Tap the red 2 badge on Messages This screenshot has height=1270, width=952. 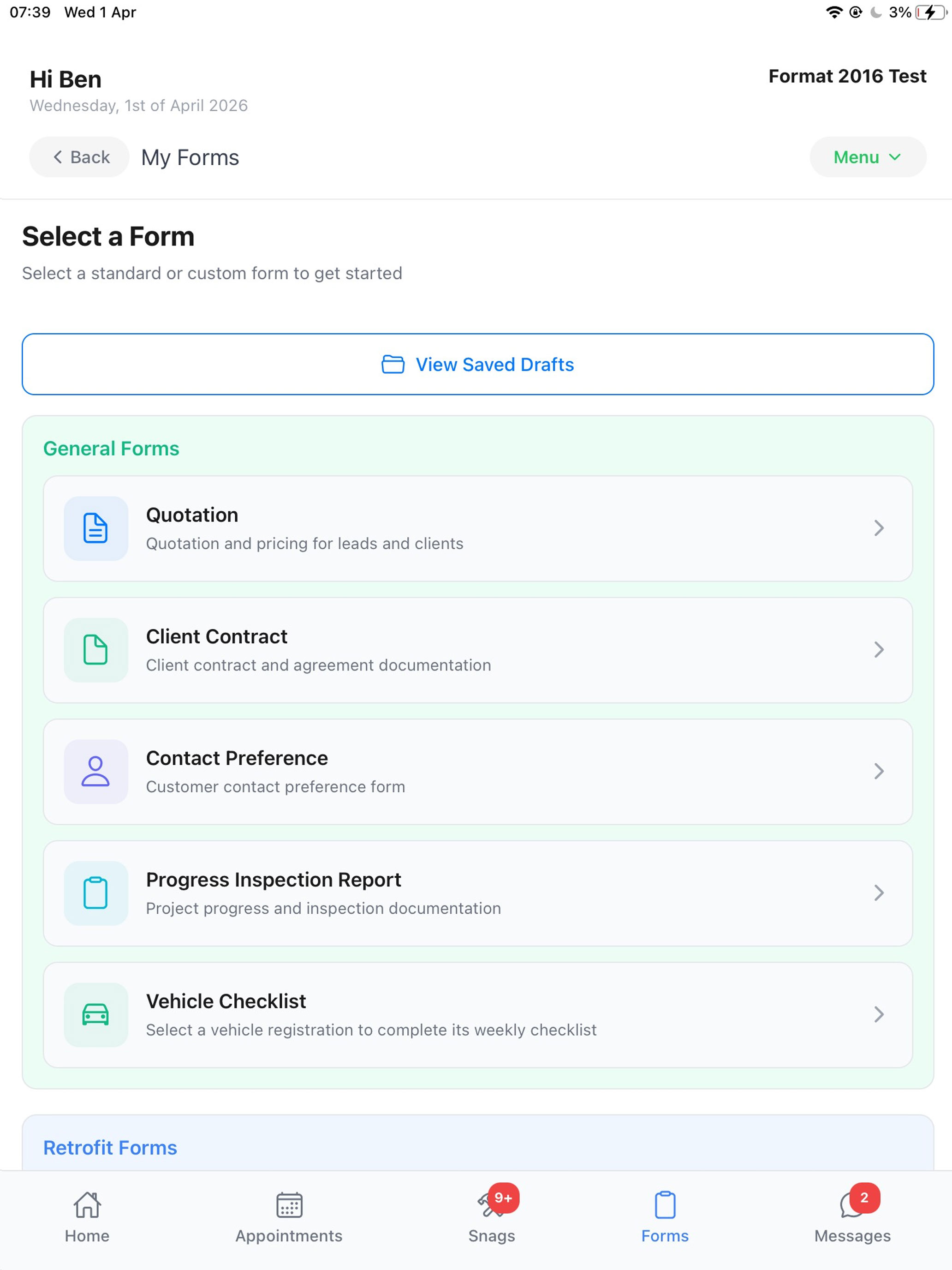coord(864,1198)
